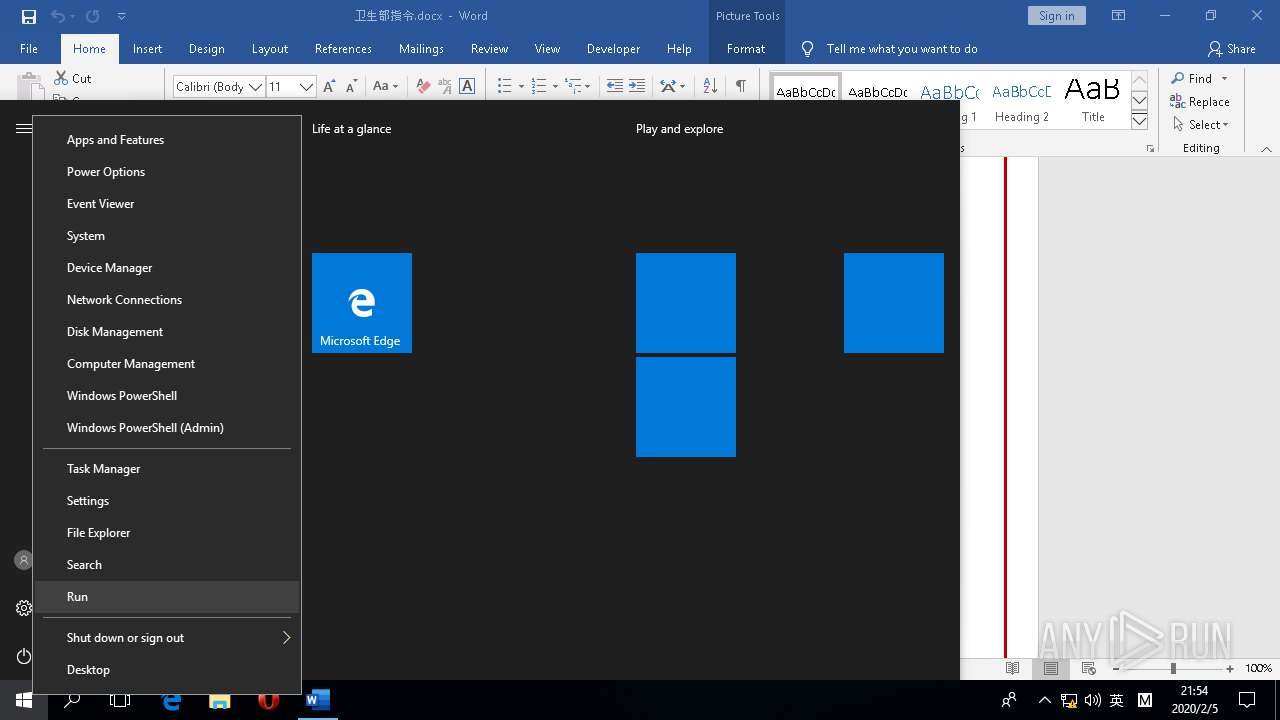The height and width of the screenshot is (720, 1280).
Task: Select Run in the context menu
Action: click(167, 597)
